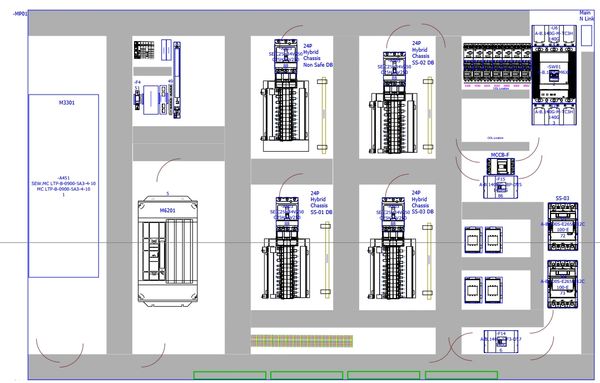Select the first green gland plate rectangle

click(x=230, y=375)
